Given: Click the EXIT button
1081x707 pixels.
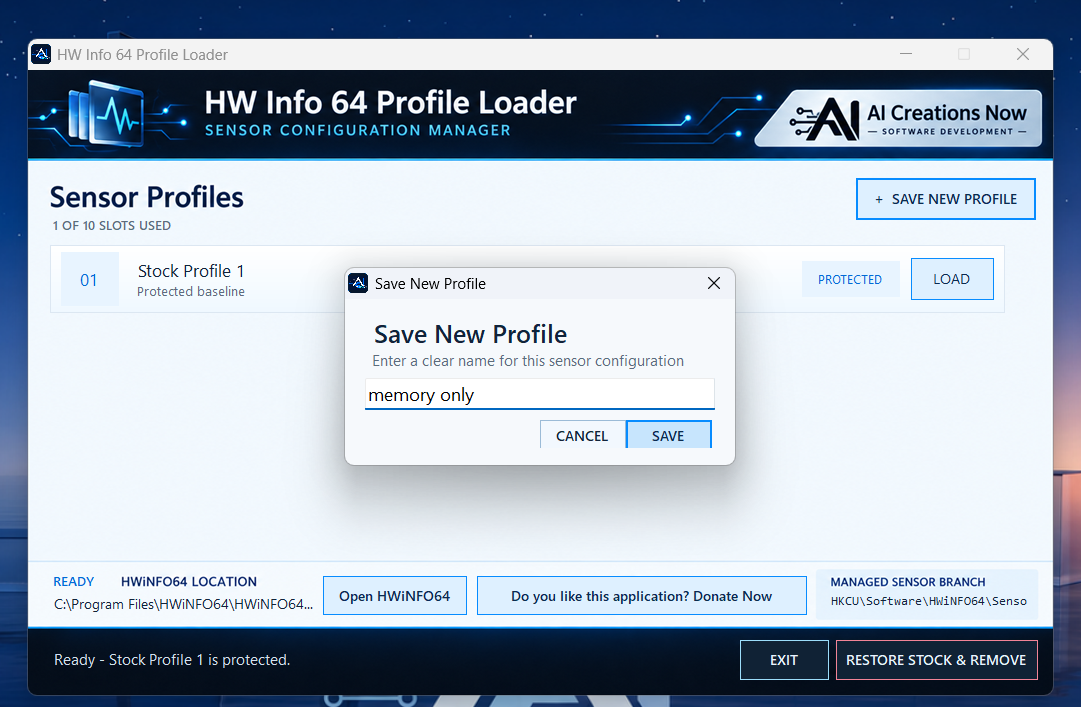Looking at the screenshot, I should (784, 660).
